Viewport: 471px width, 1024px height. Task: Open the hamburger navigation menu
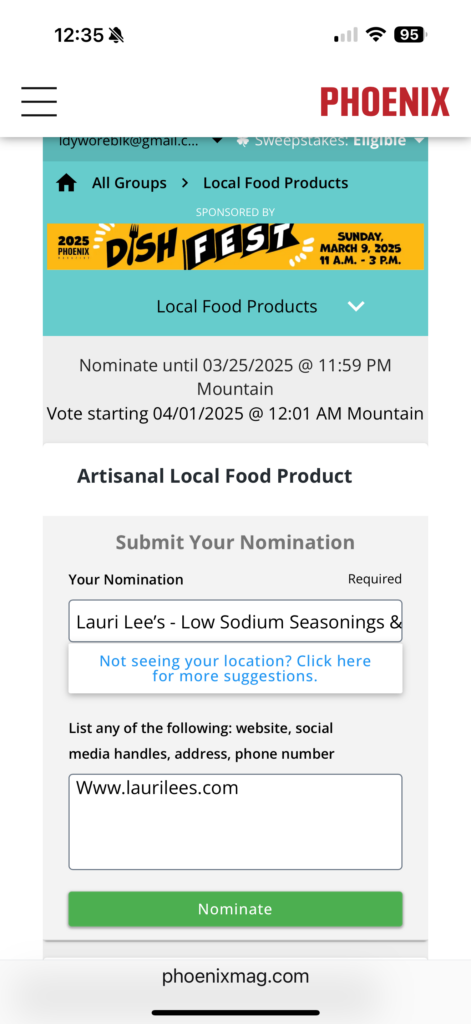(x=39, y=101)
